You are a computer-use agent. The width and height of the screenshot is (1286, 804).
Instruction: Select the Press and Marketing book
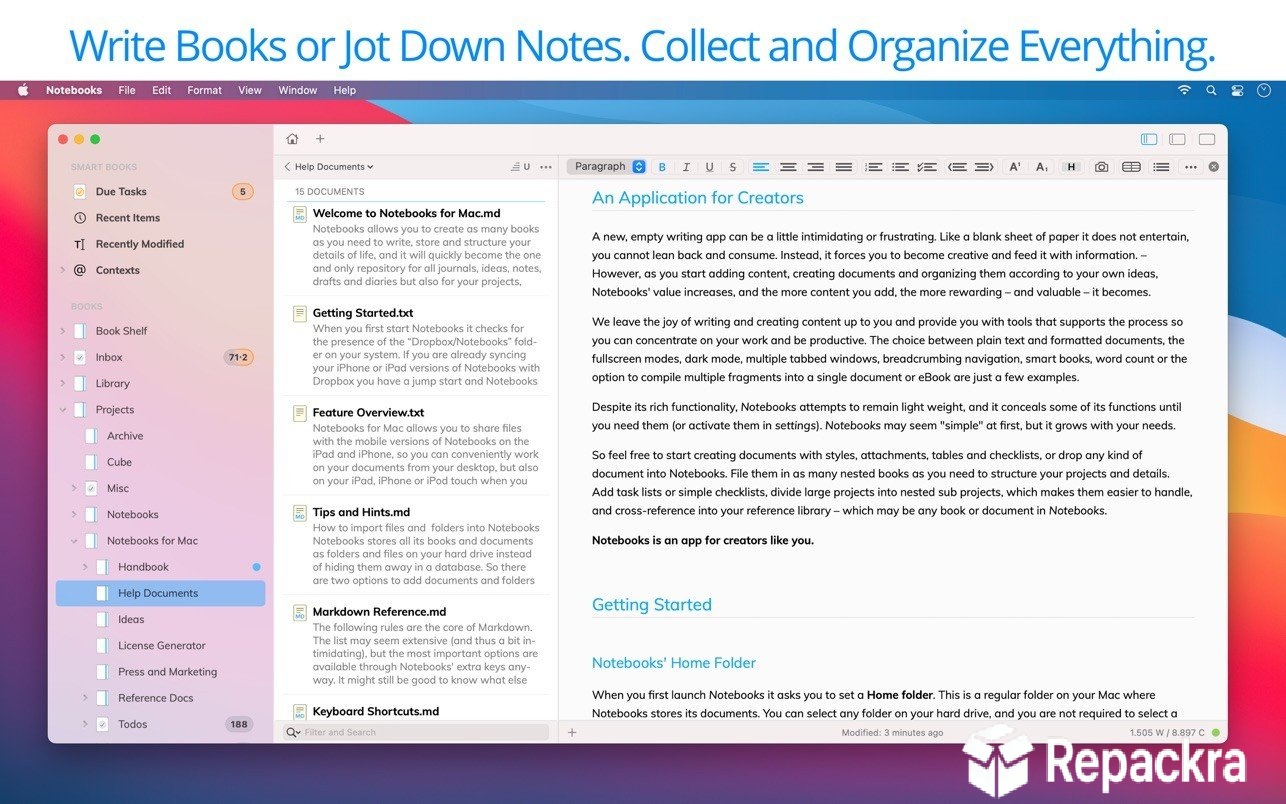click(160, 672)
